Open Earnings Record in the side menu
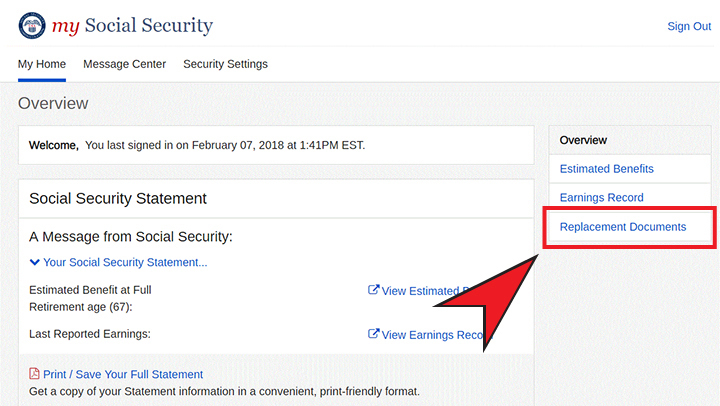The height and width of the screenshot is (406, 720). [601, 198]
